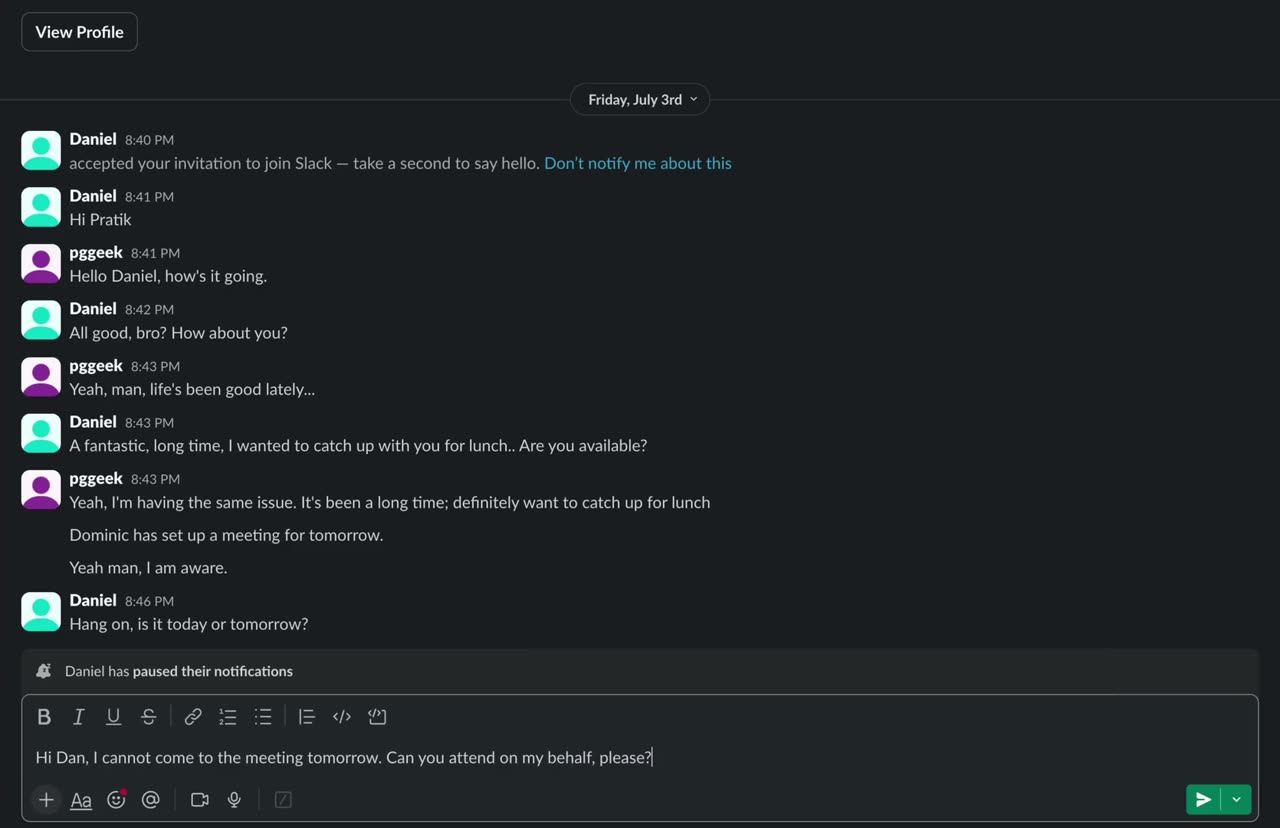Image resolution: width=1280 pixels, height=828 pixels.
Task: Open the emoji picker
Action: 116,800
